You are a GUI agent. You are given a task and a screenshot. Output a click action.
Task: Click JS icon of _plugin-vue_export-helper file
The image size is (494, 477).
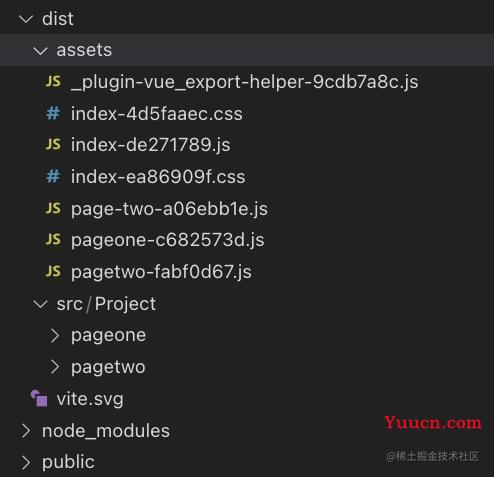point(53,81)
